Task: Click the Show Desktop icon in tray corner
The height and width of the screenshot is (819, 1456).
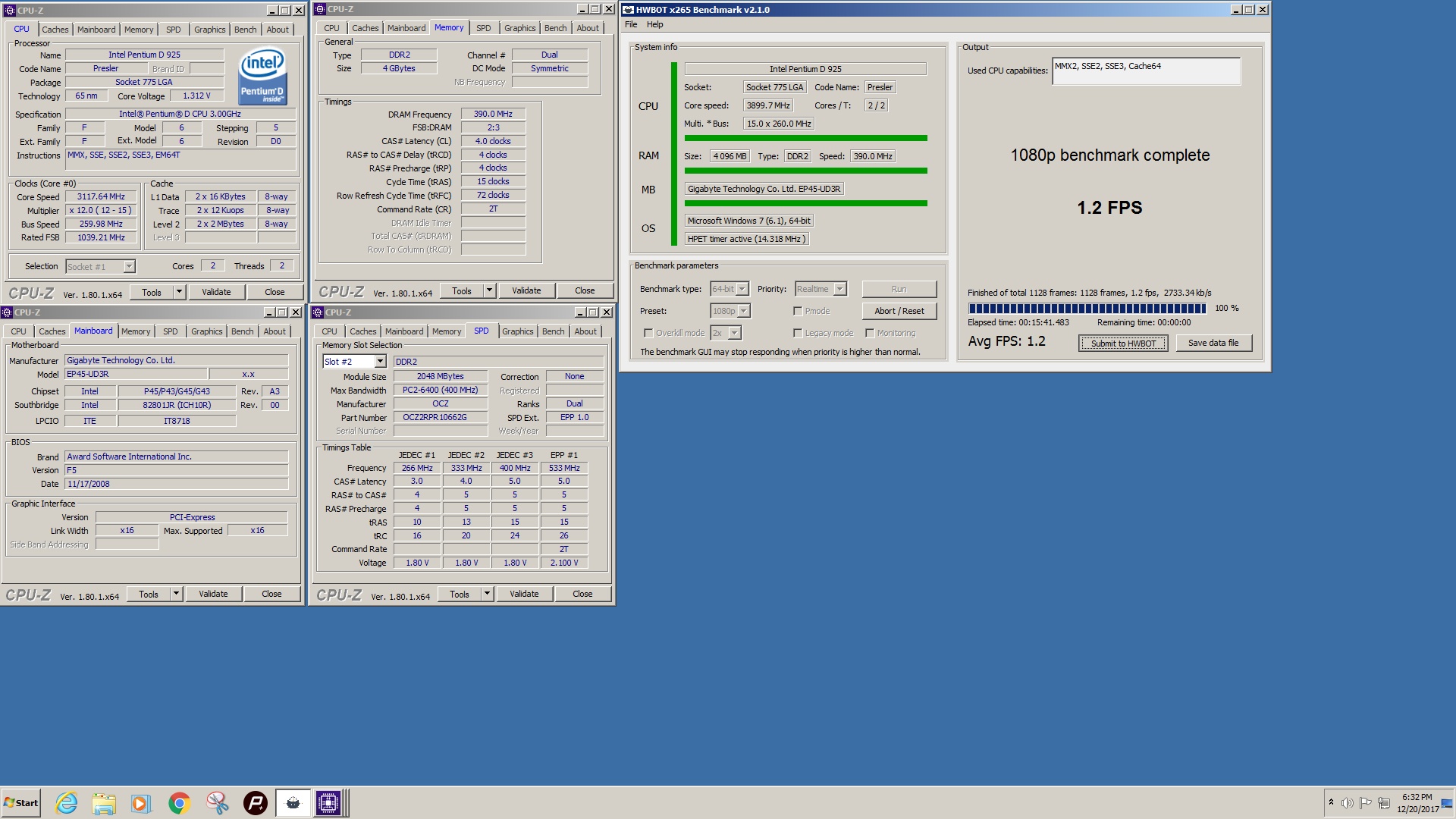Action: coord(1447,804)
